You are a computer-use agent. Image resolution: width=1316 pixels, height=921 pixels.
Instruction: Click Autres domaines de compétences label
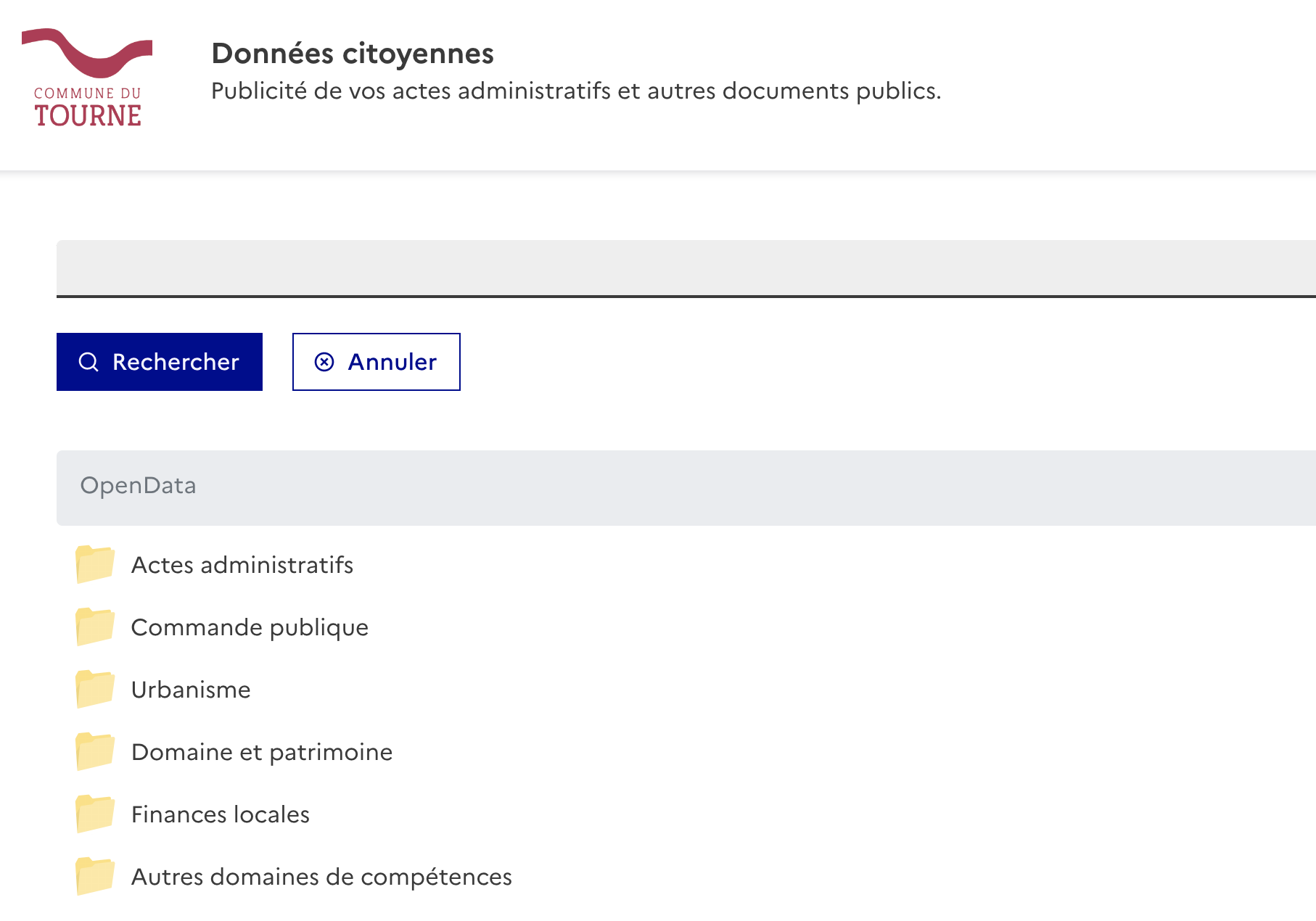click(321, 877)
